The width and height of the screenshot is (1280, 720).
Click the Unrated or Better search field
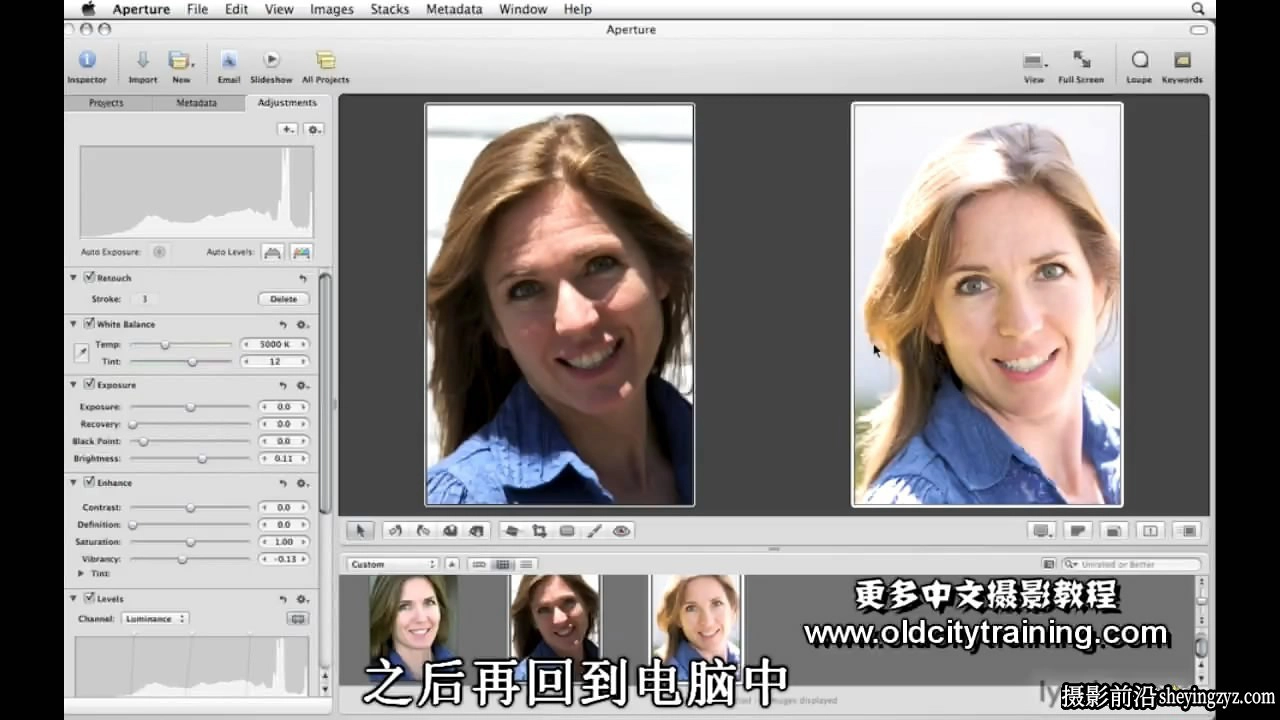(x=1131, y=564)
